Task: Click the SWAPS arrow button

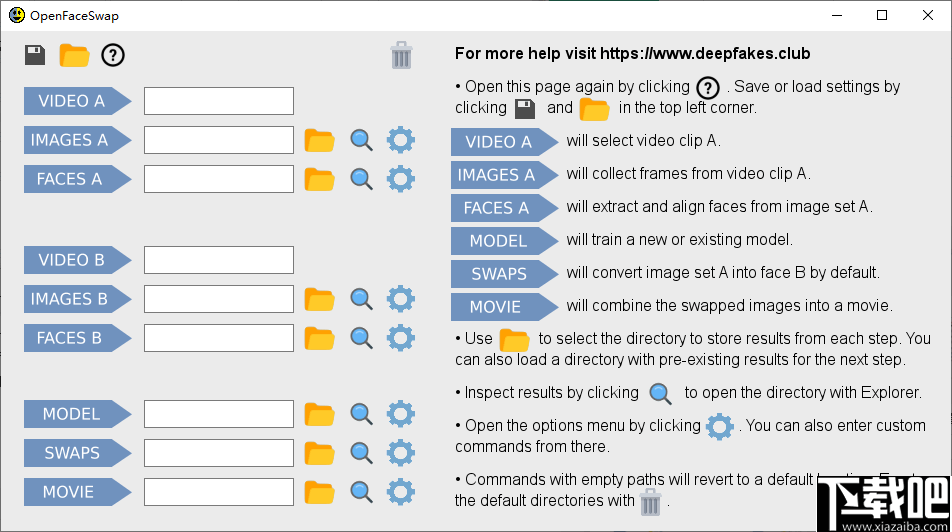Action: pyautogui.click(x=76, y=453)
